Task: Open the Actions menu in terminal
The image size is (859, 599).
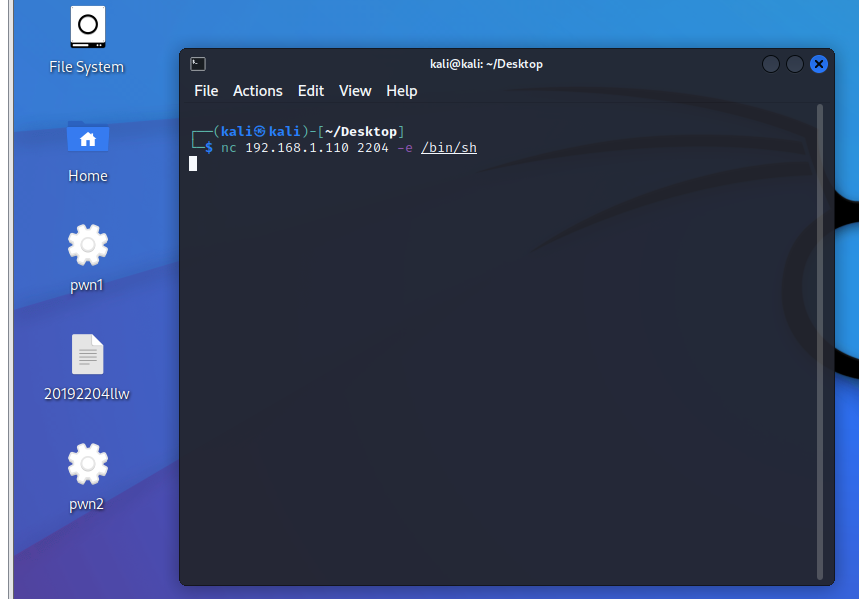Action: 257,91
